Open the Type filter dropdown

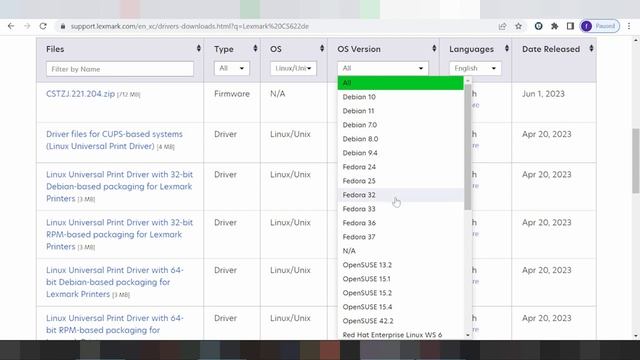pyautogui.click(x=231, y=68)
